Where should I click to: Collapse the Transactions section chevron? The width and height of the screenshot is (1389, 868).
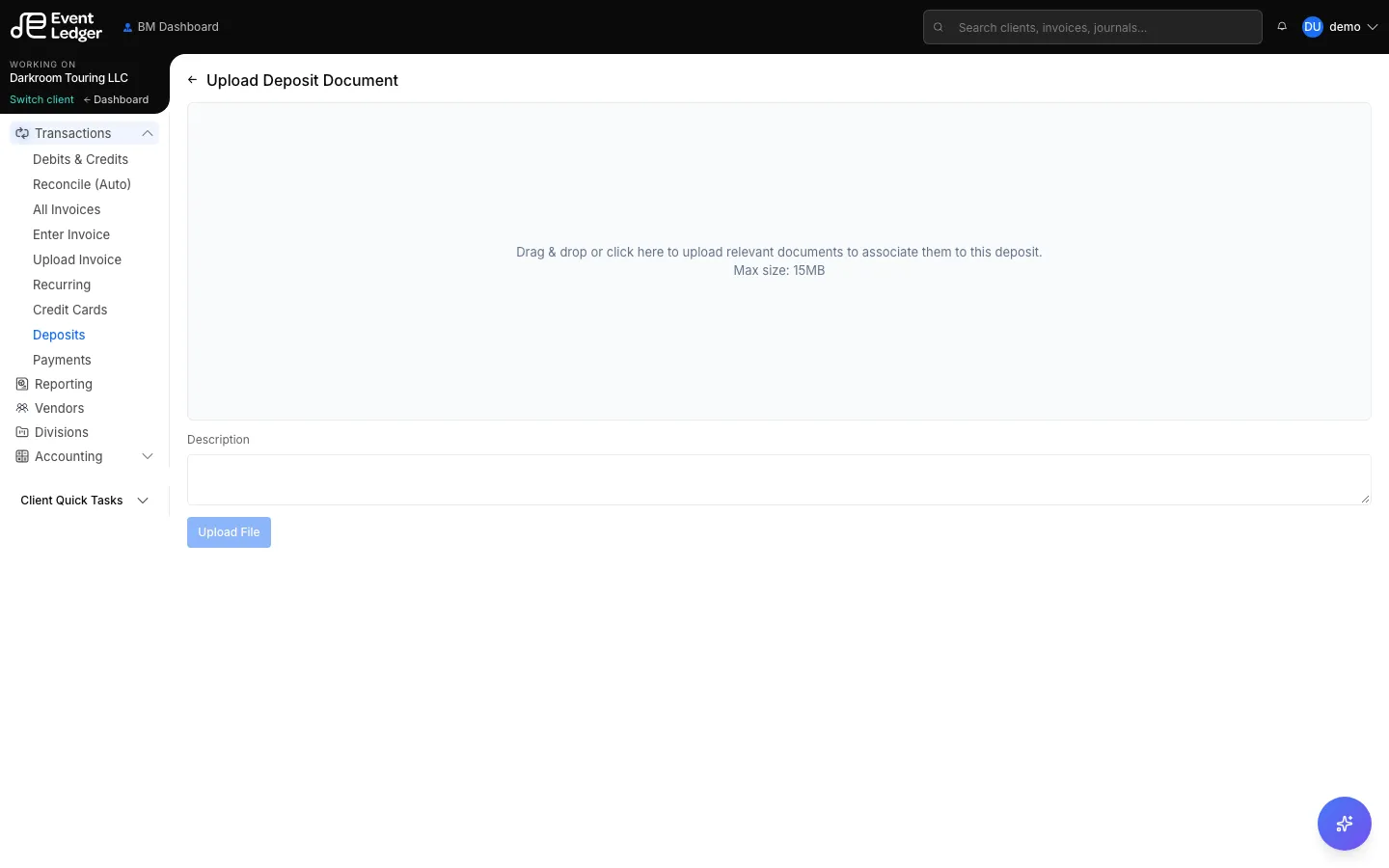pos(148,133)
